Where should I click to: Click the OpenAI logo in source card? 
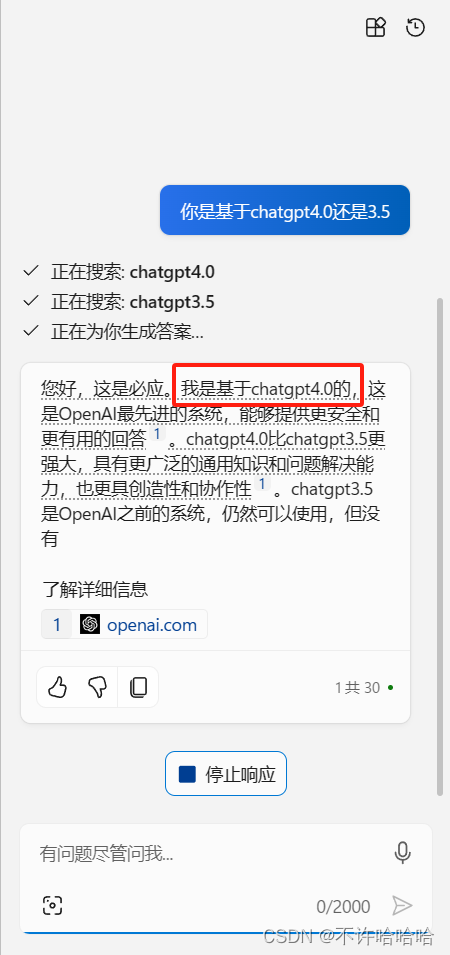pyautogui.click(x=90, y=624)
